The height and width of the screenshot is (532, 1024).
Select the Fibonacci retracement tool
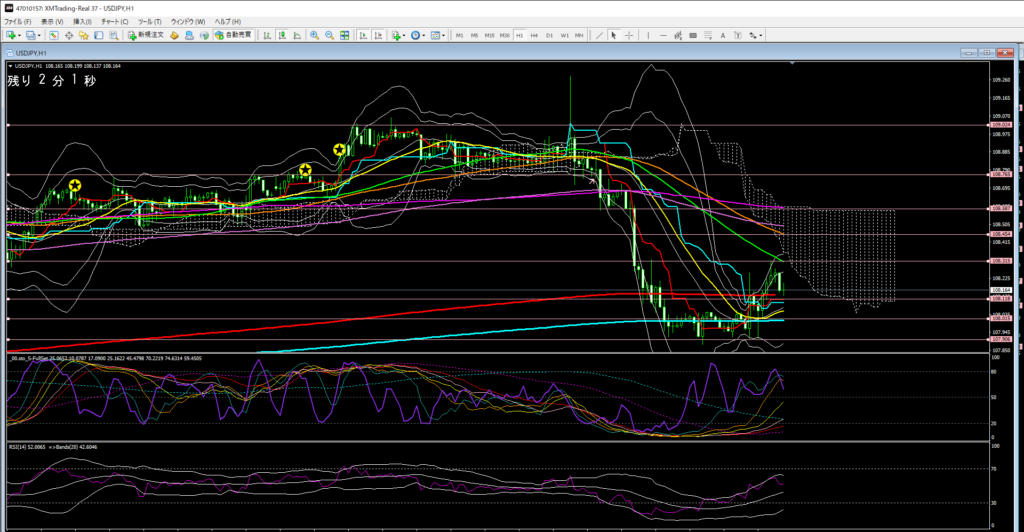coord(708,35)
